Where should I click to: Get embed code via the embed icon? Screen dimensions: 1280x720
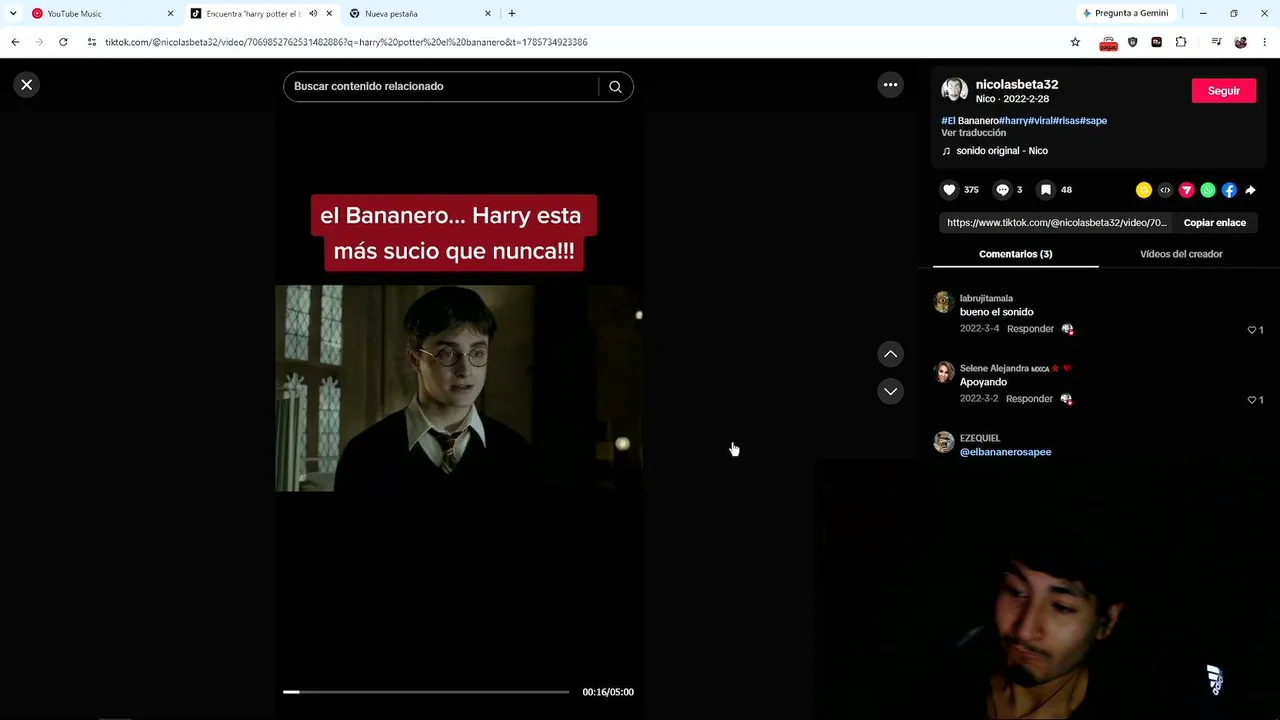[x=1165, y=190]
